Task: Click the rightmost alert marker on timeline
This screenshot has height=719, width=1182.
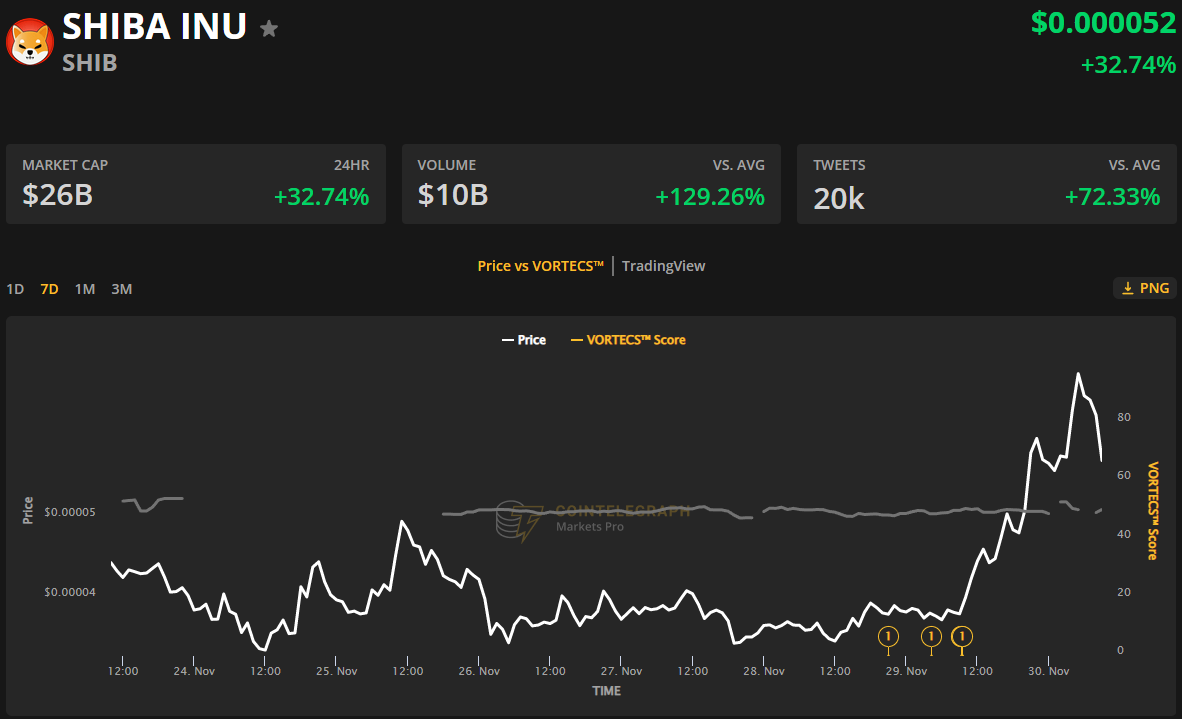Action: (x=962, y=636)
